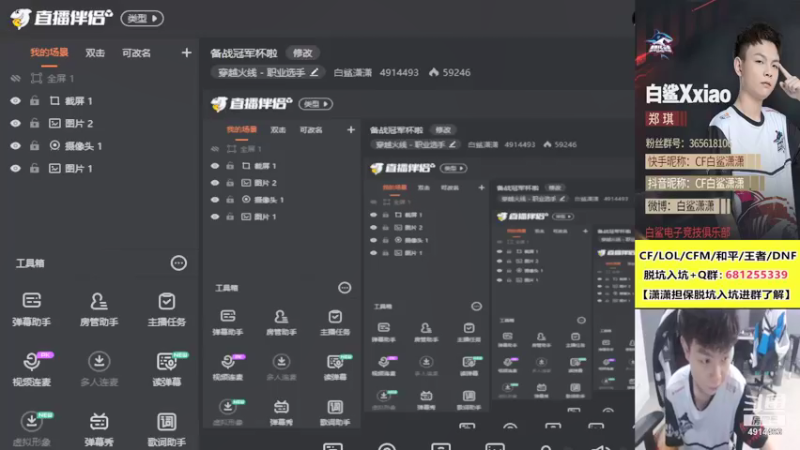Click the flame popularity icon beside 59246
Screen dimensions: 800x450
(434, 72)
